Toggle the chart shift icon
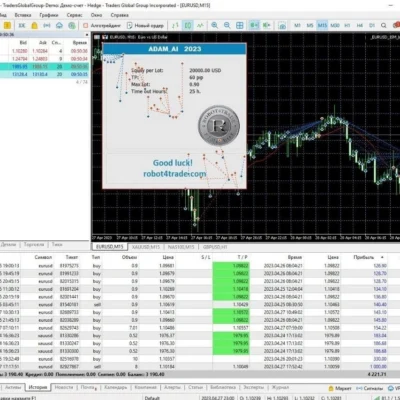This screenshot has width=400, height=400. [x=267, y=25]
